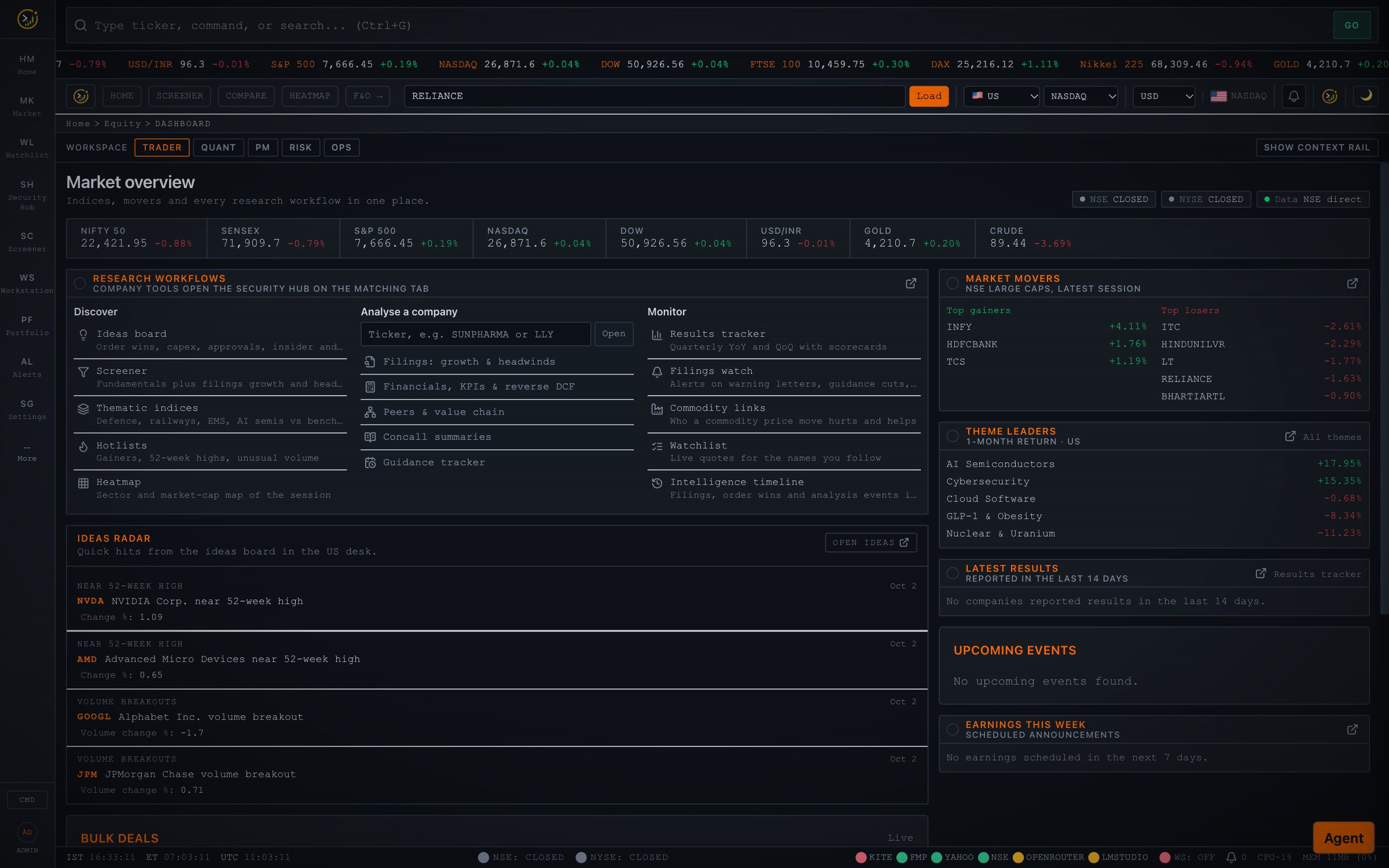Image resolution: width=1389 pixels, height=868 pixels.
Task: Switch to the RISK workspace tab
Action: point(300,148)
